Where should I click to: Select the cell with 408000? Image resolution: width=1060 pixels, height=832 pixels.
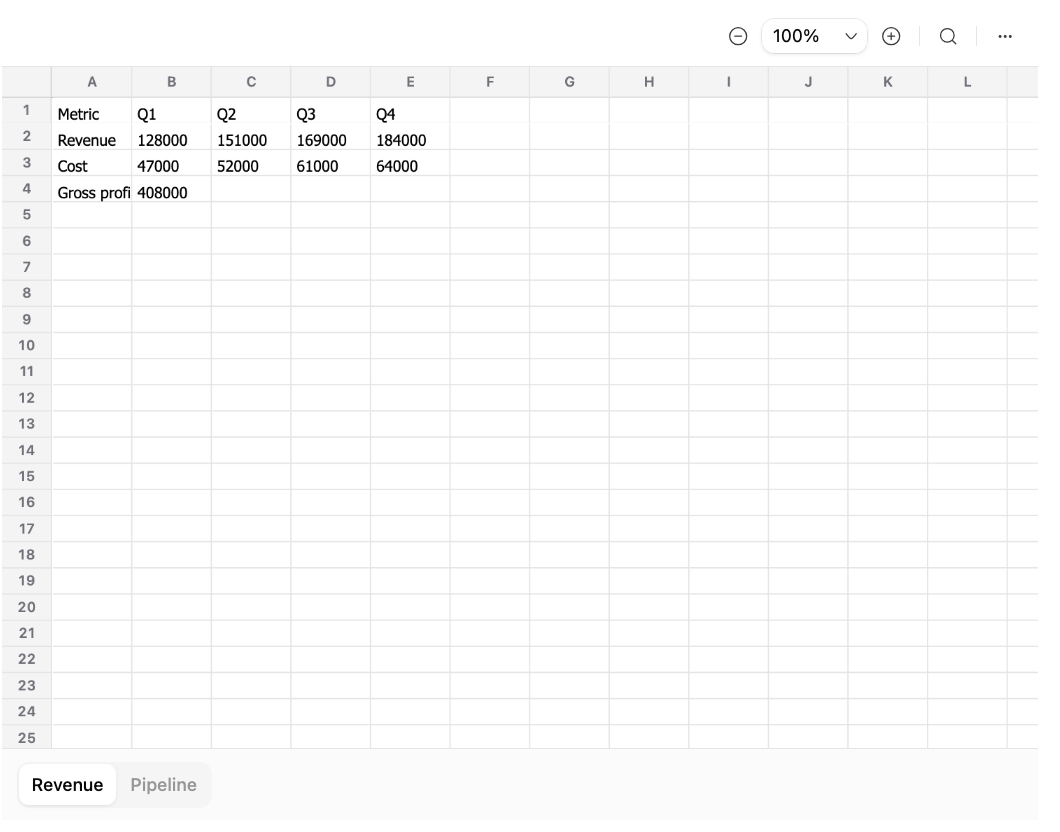tap(172, 189)
